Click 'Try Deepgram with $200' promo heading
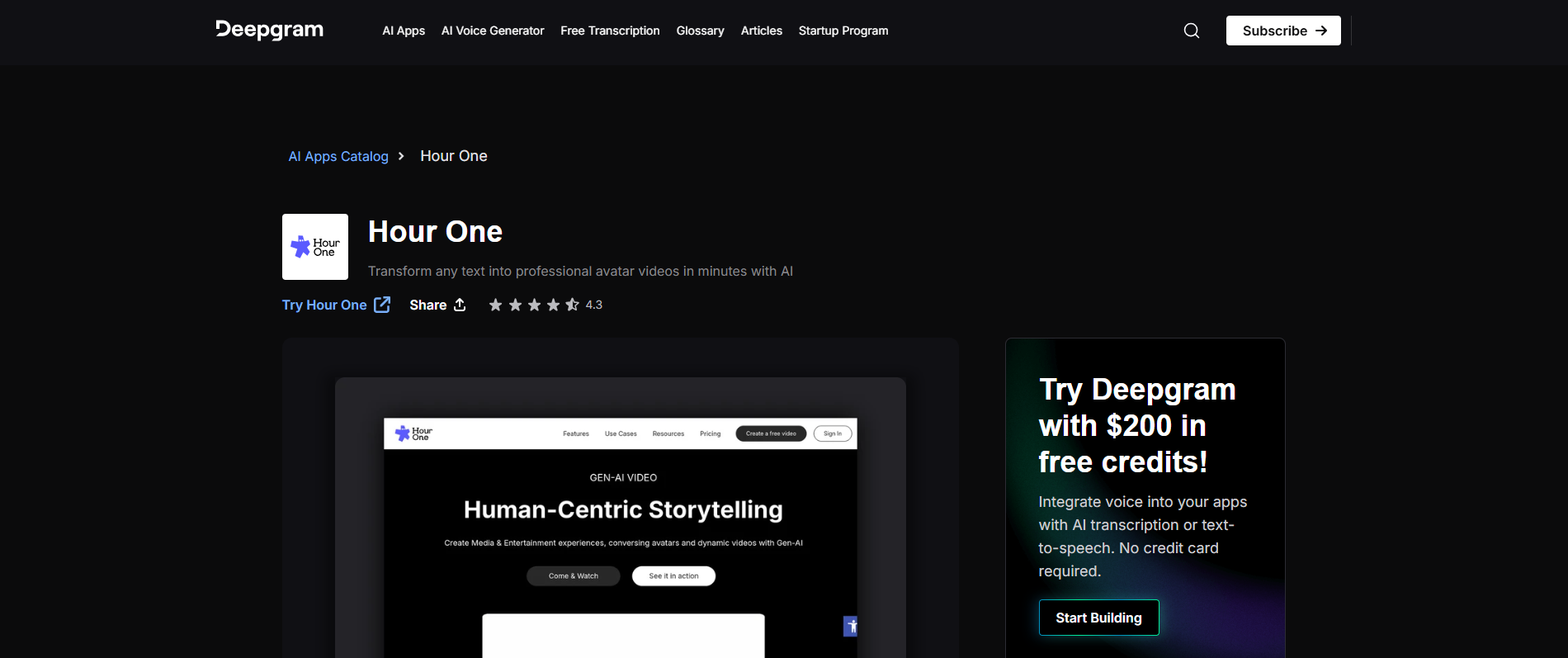This screenshot has height=658, width=1568. [1137, 425]
